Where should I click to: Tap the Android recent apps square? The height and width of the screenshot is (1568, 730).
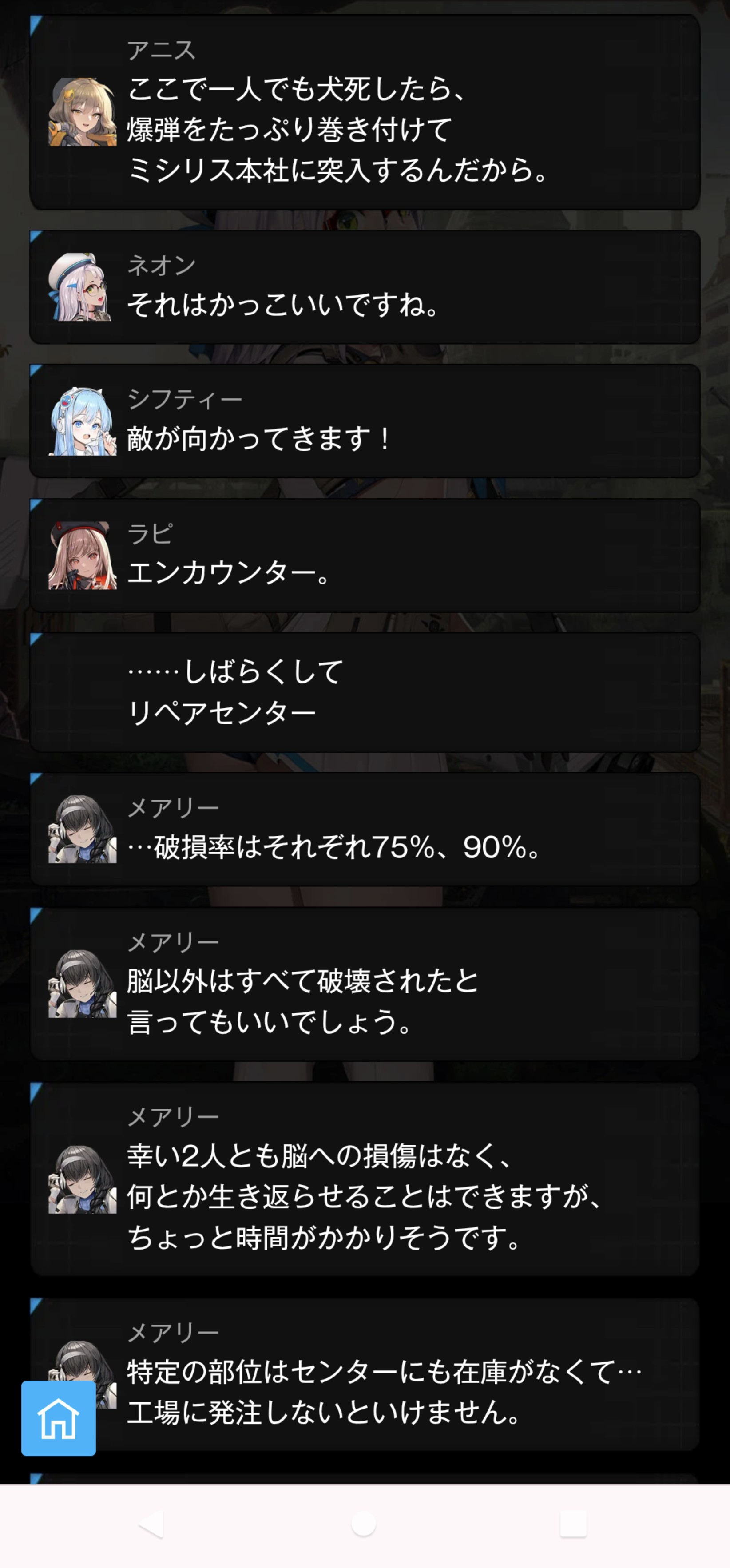tap(573, 1524)
